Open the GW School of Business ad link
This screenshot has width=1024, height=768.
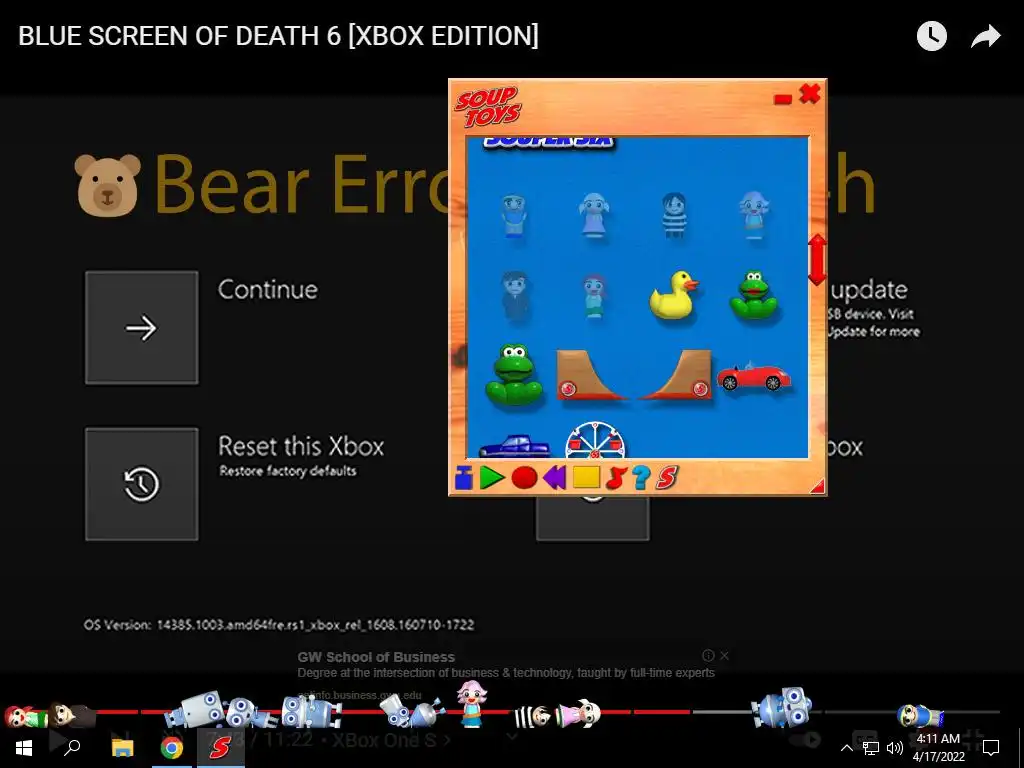376,657
